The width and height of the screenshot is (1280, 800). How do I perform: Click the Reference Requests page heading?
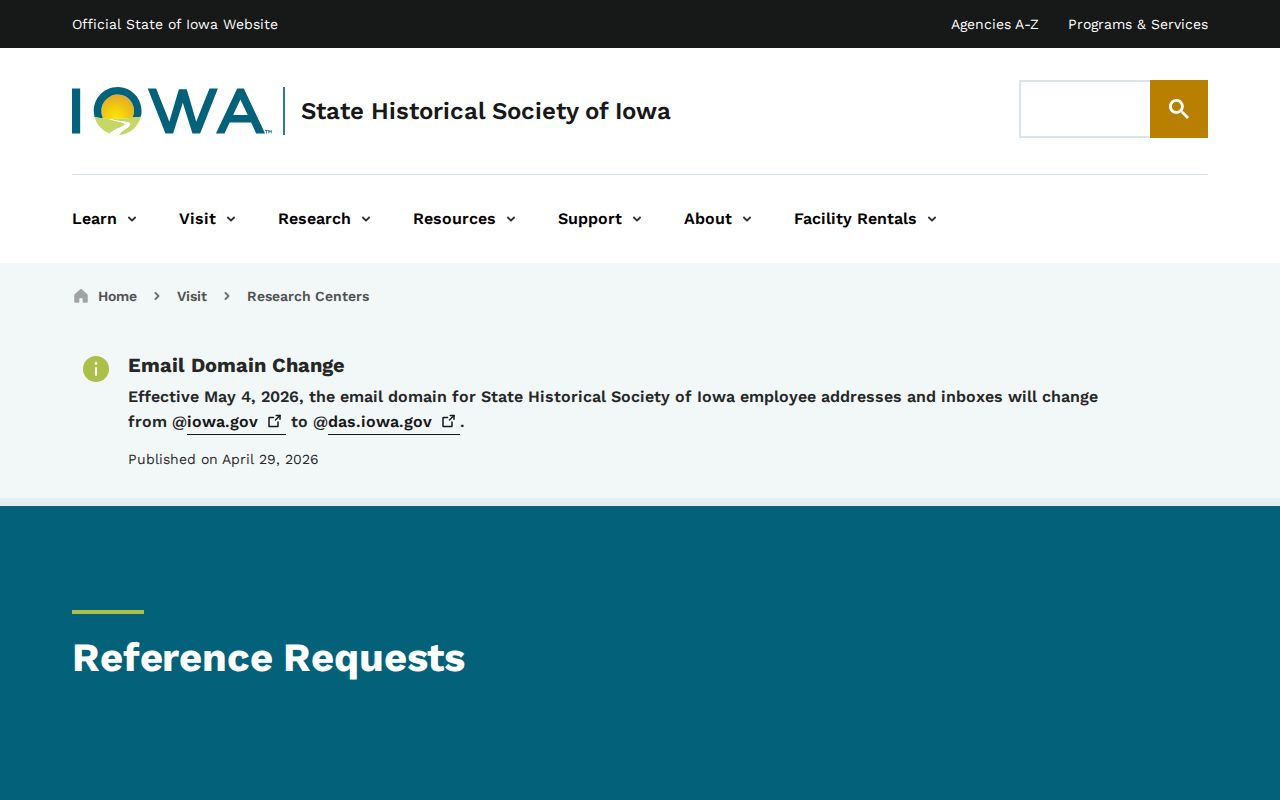pos(269,658)
